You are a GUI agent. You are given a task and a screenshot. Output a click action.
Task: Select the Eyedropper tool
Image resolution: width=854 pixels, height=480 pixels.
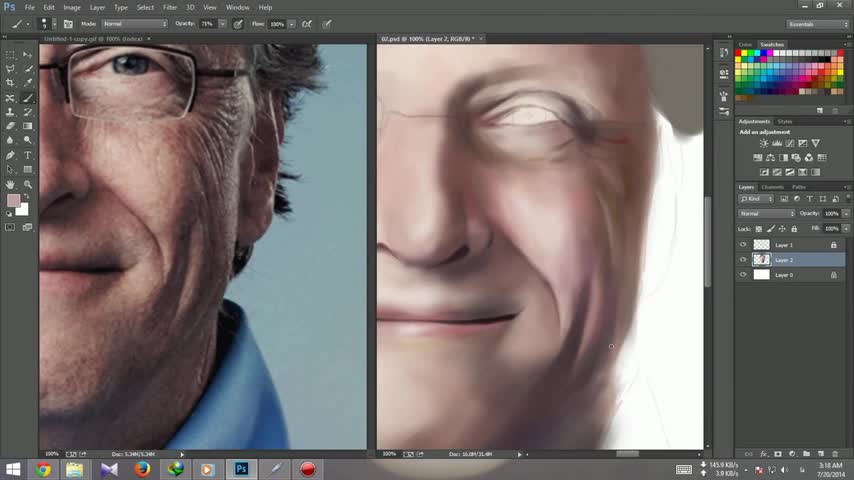[28, 83]
